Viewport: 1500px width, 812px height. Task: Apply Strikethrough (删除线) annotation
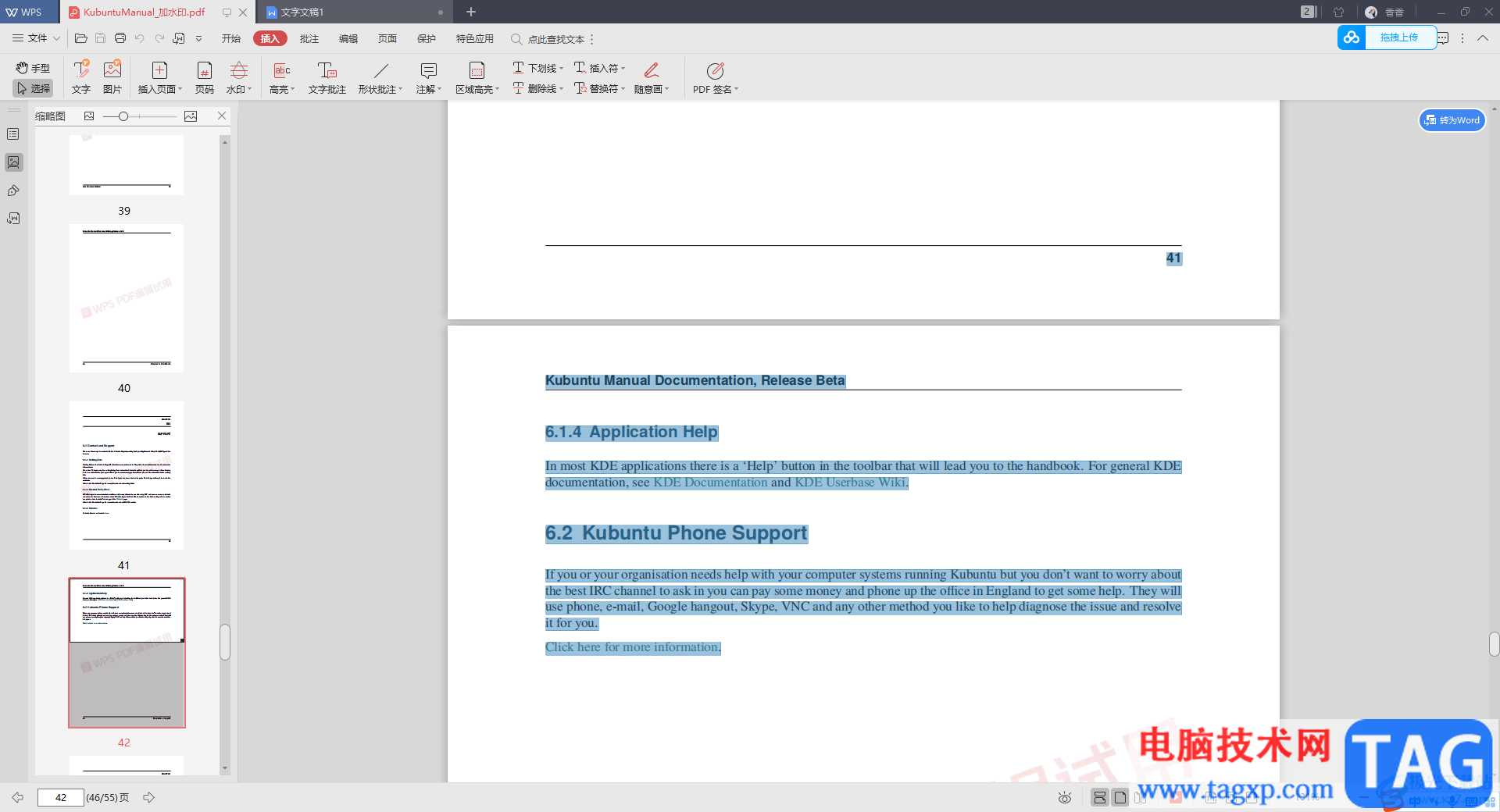coord(537,88)
